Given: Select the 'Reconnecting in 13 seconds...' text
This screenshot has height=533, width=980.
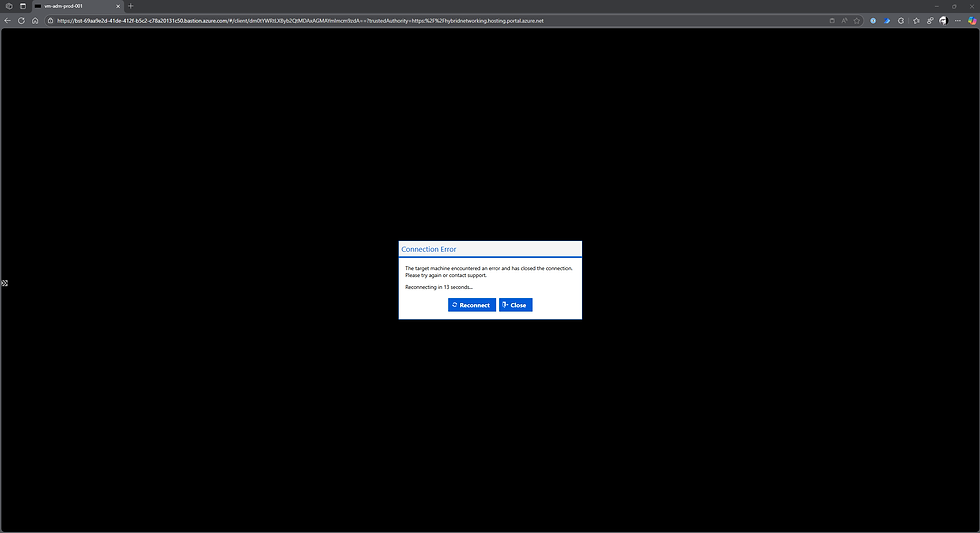Looking at the screenshot, I should (x=439, y=287).
